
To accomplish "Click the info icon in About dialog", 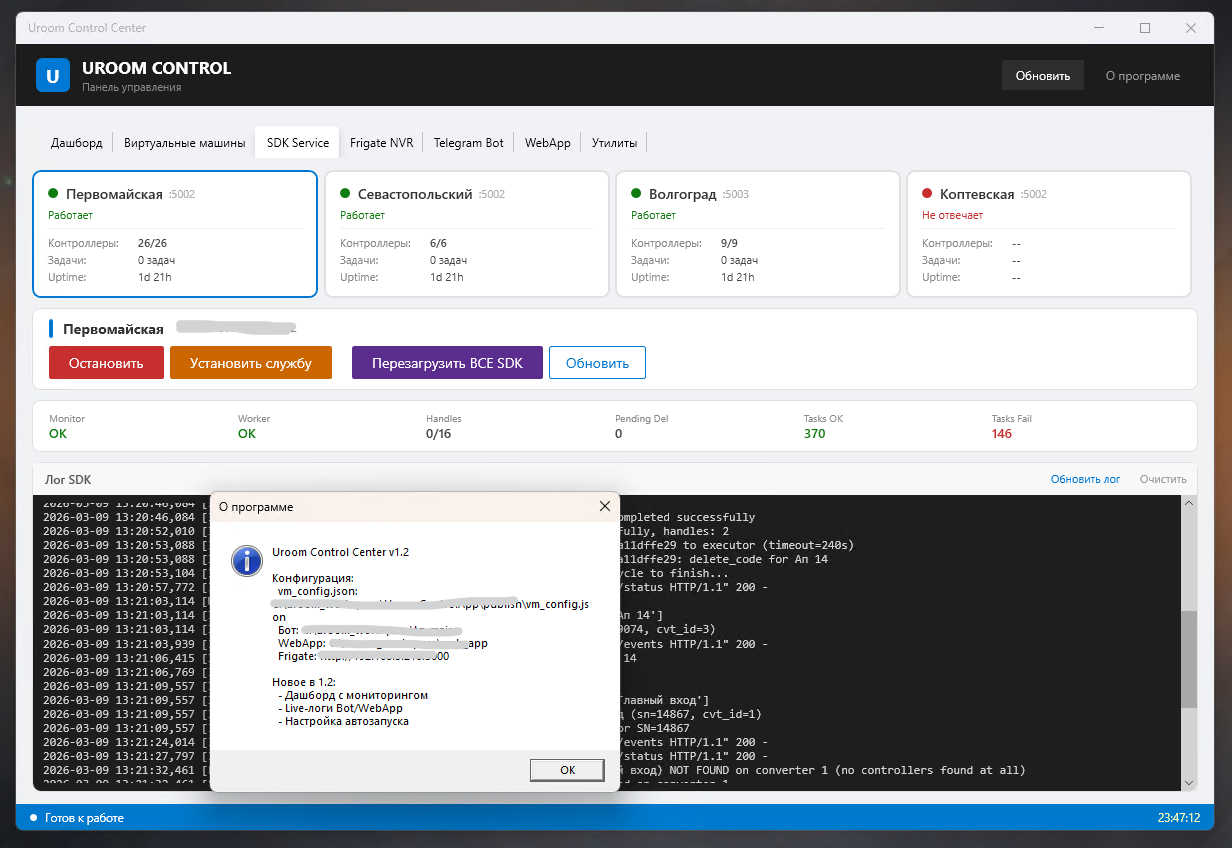I will point(246,560).
